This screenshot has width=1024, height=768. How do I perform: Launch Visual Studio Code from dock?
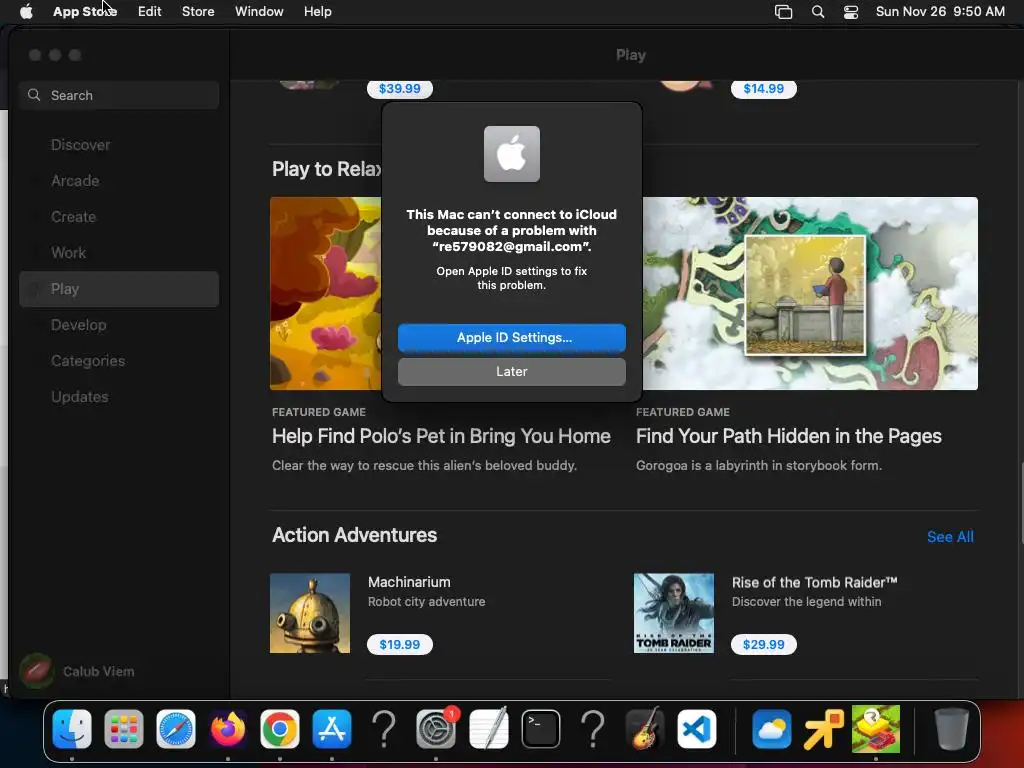[x=697, y=729]
